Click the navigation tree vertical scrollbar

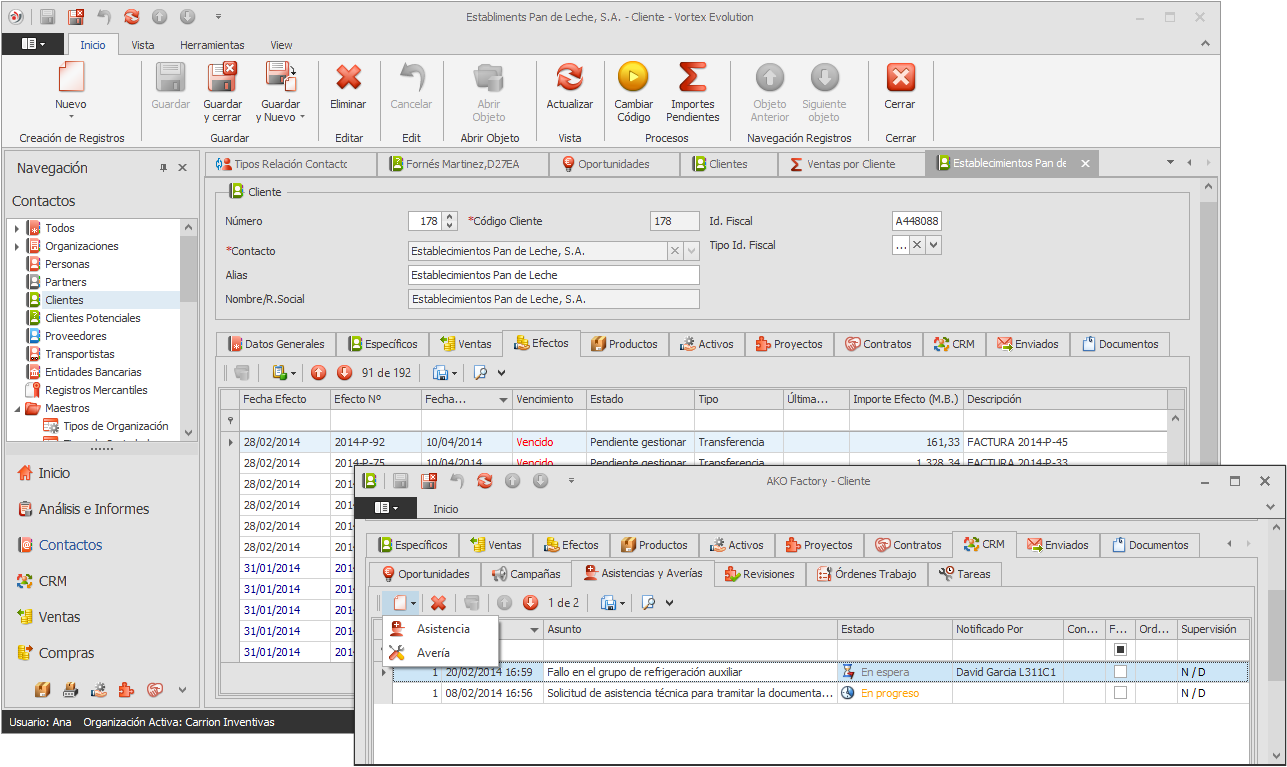click(x=188, y=329)
